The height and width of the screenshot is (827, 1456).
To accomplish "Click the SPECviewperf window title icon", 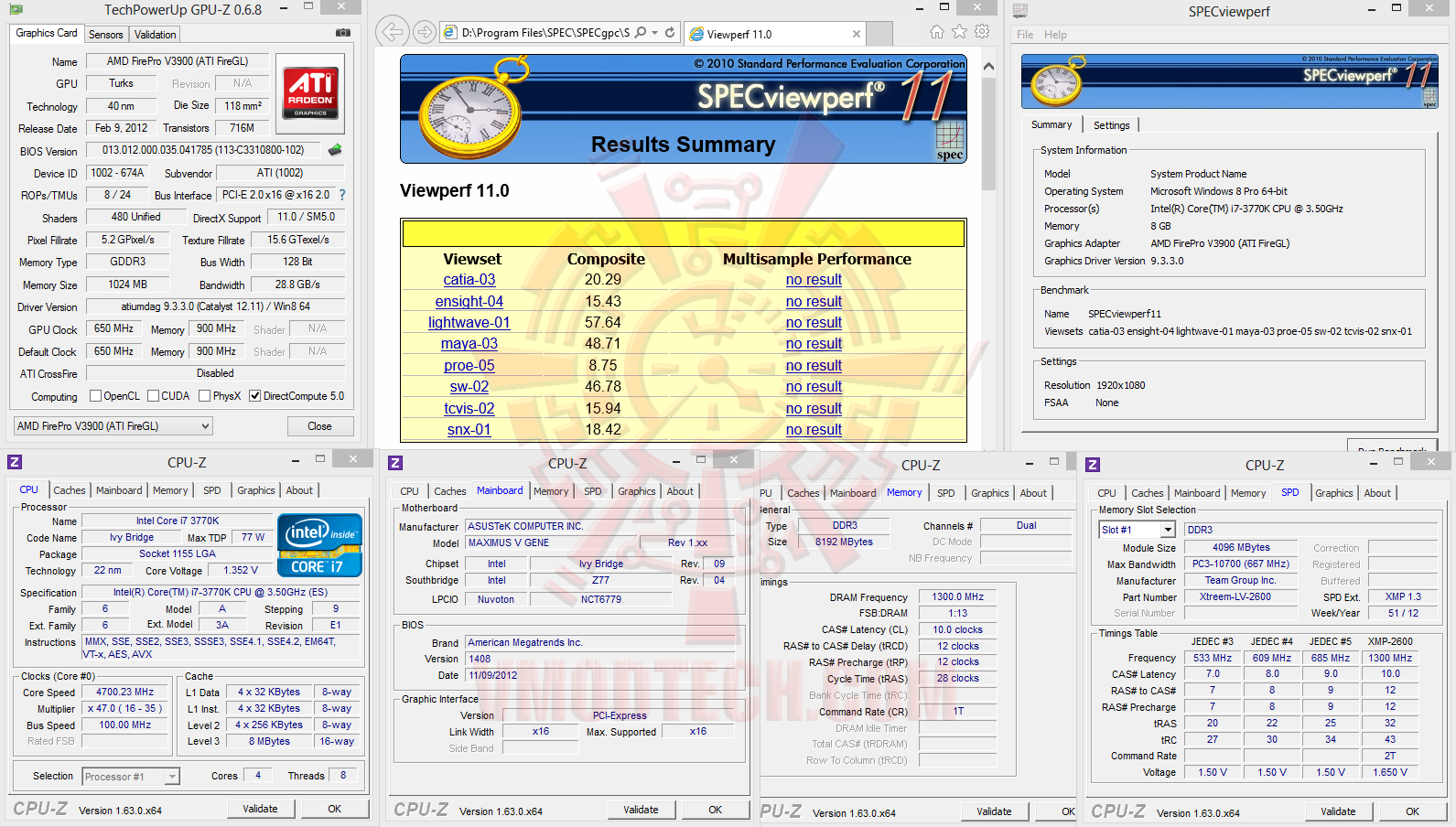I will pos(1020,11).
